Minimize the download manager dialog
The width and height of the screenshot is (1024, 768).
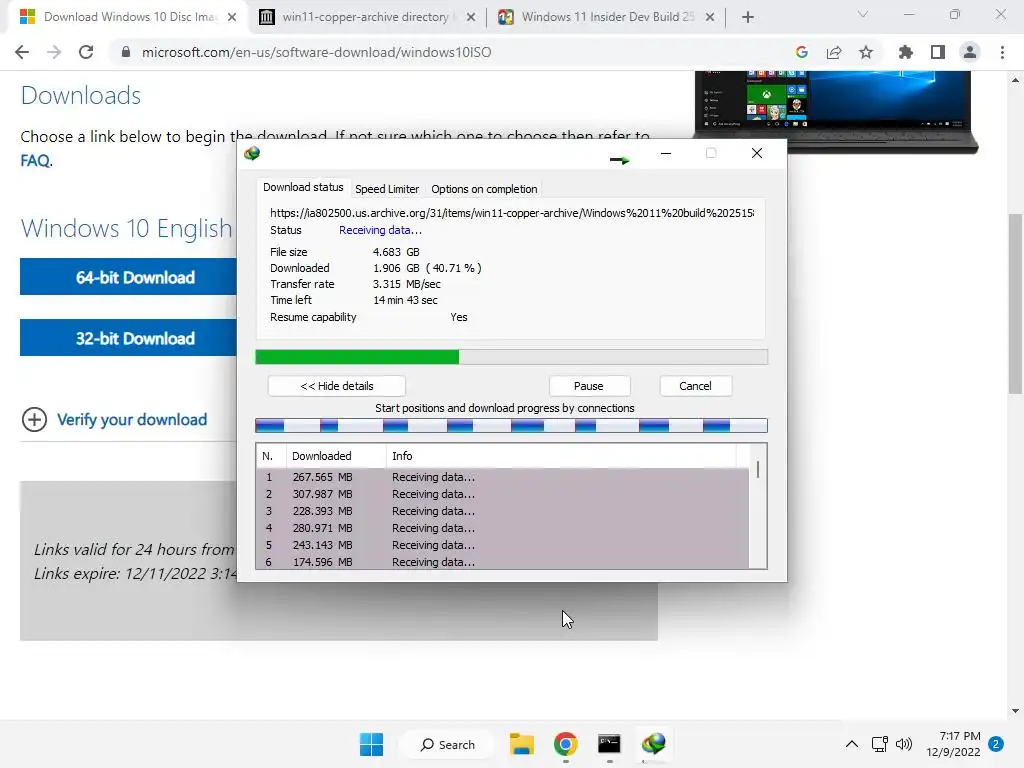click(665, 153)
